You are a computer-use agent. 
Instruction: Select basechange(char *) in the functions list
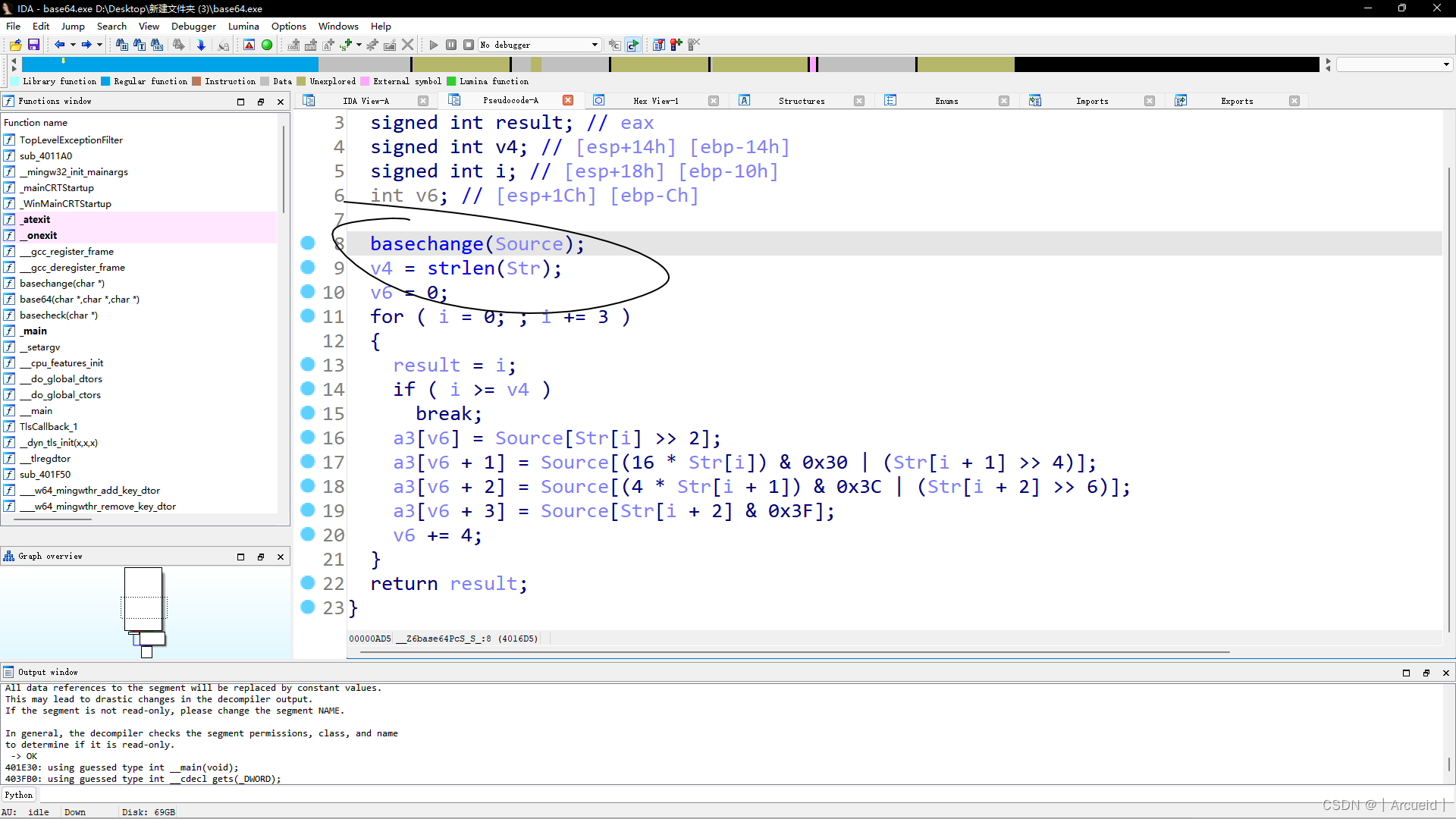click(x=62, y=284)
